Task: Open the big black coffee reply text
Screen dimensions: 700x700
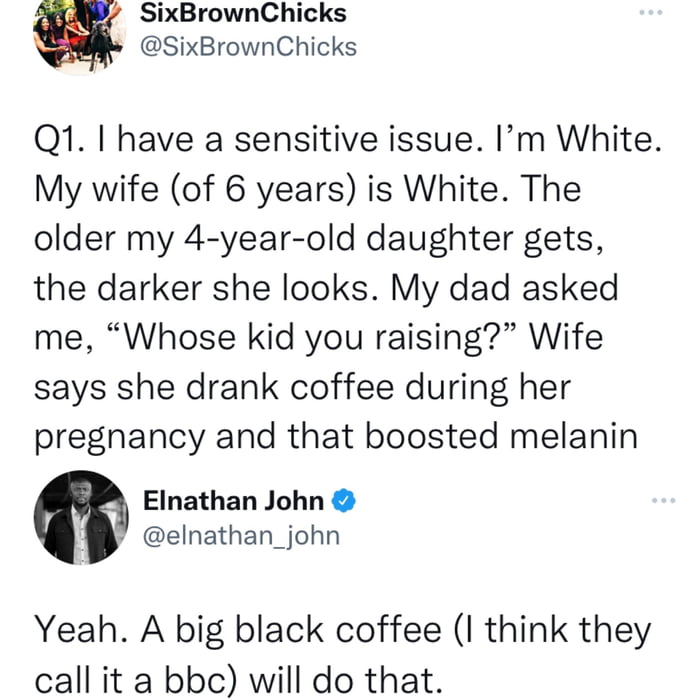Action: (340, 655)
